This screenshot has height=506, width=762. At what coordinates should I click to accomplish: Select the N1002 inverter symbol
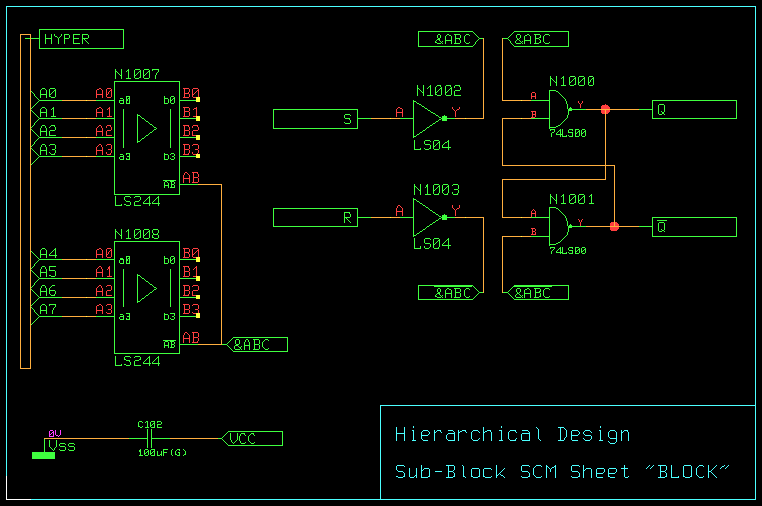tap(427, 119)
